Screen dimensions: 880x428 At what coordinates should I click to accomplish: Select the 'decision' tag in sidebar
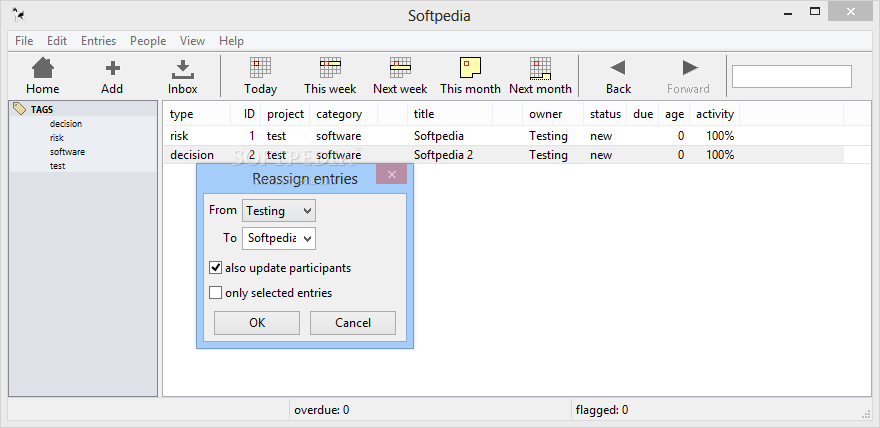(x=66, y=124)
